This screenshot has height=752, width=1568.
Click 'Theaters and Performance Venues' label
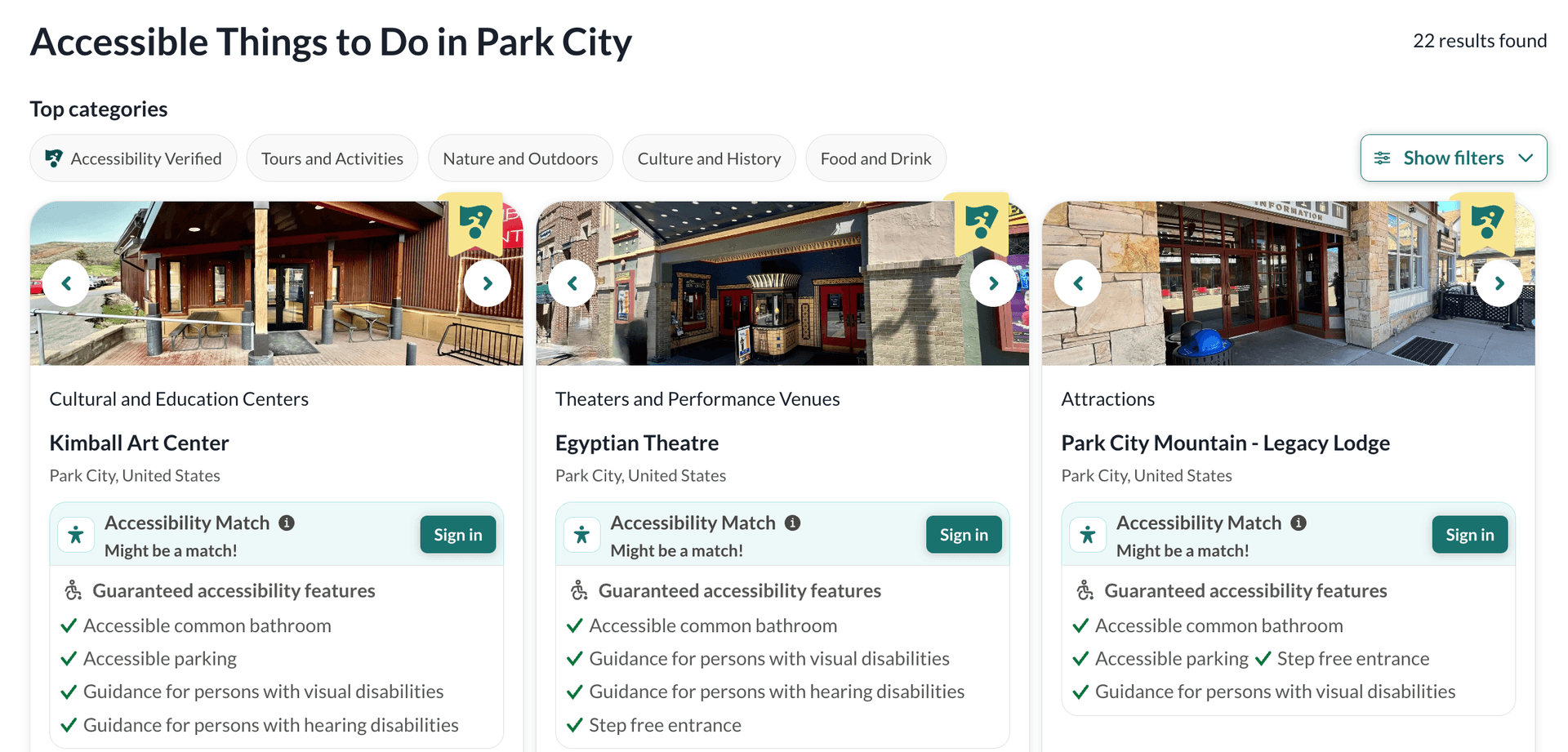tap(697, 399)
